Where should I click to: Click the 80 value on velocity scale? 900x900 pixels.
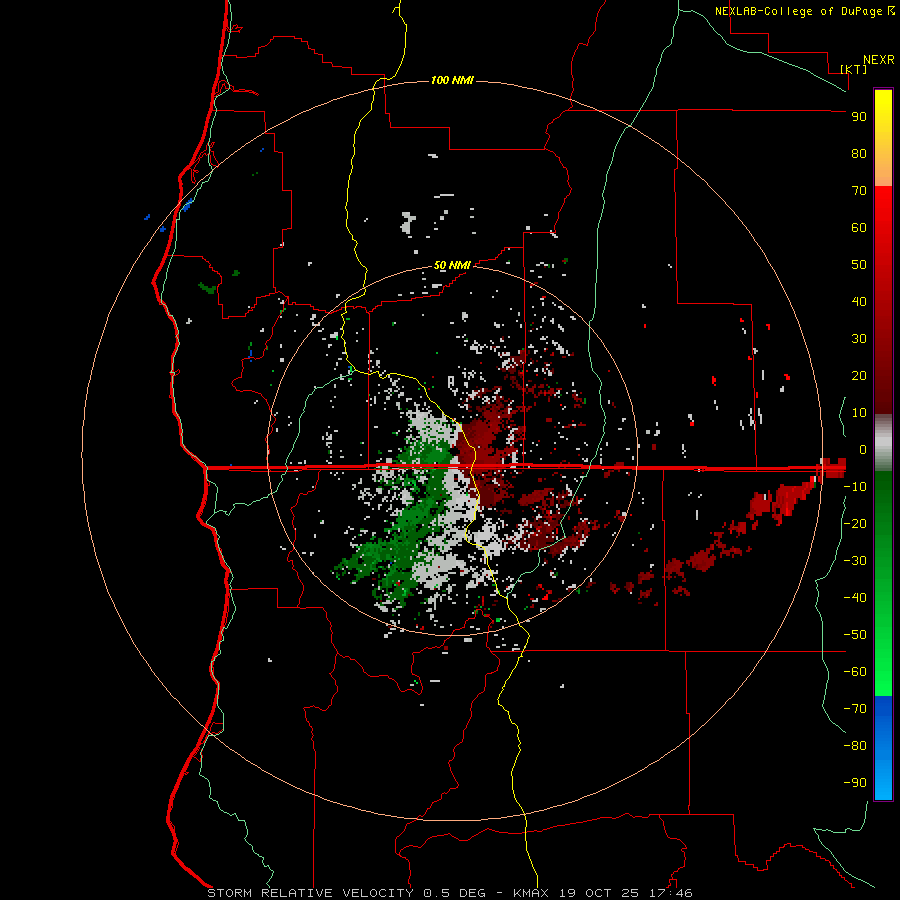click(x=859, y=154)
